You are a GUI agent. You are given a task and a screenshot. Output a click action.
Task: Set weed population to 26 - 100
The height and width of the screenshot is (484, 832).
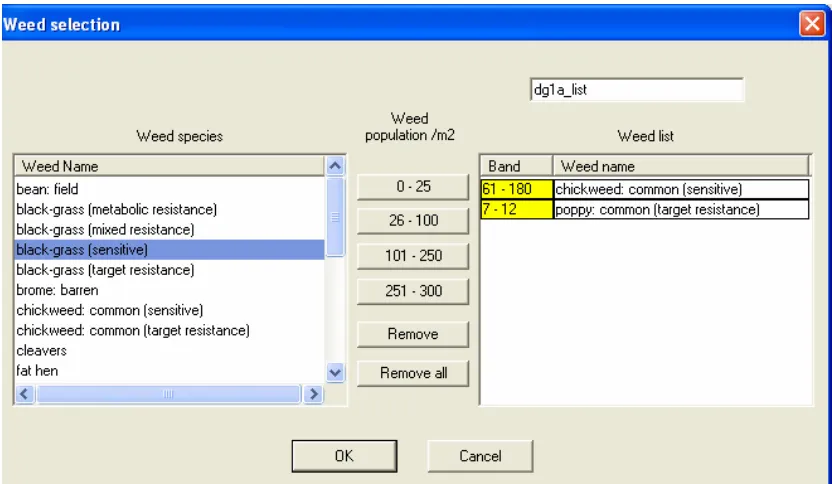[x=413, y=221]
